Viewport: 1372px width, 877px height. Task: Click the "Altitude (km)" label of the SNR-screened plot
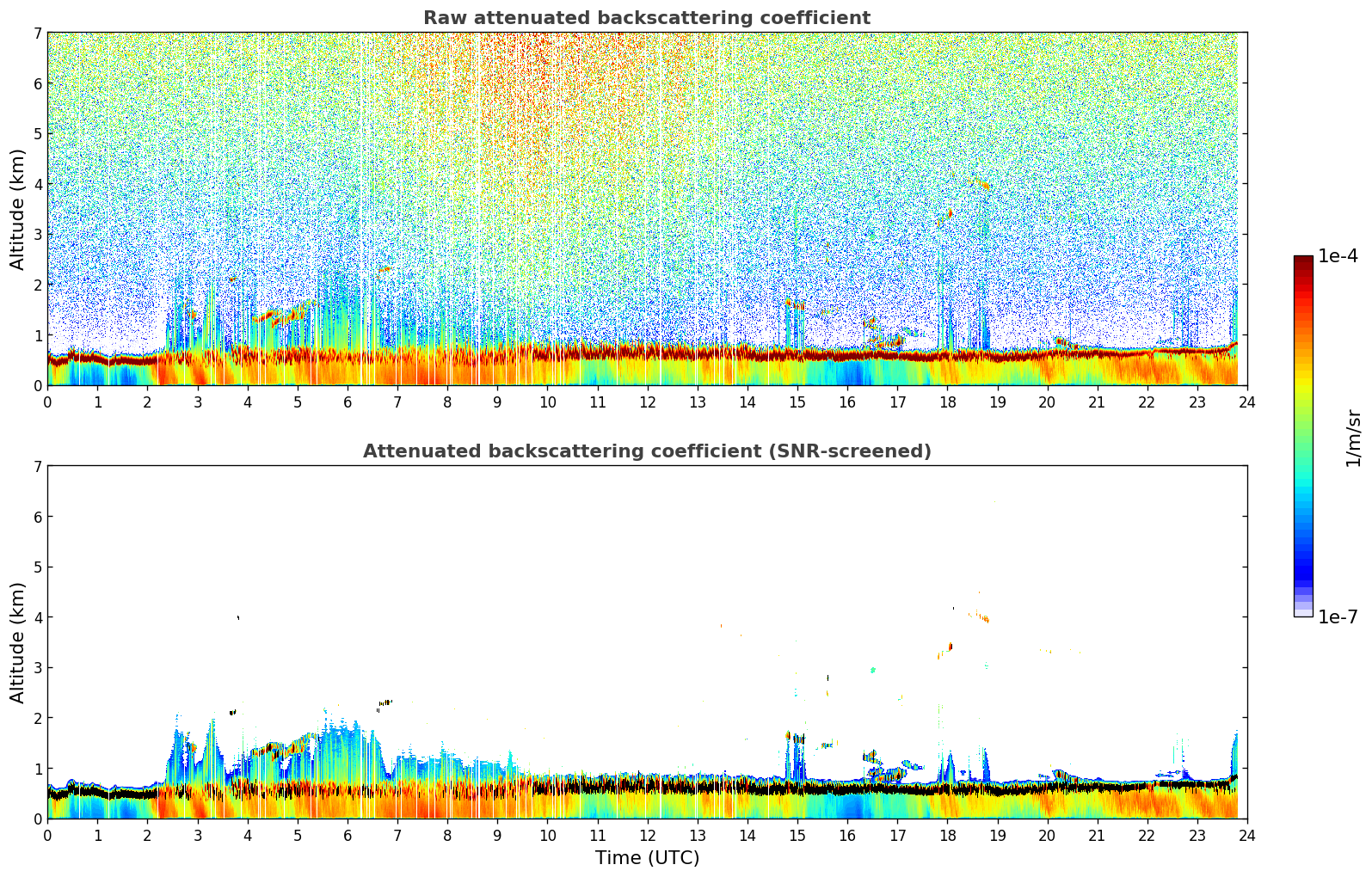click(x=18, y=642)
